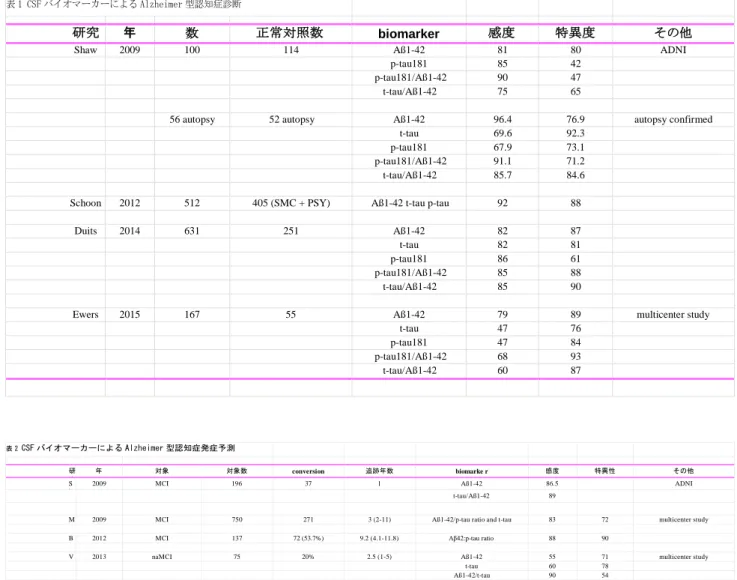Select the 52 autopsy cell
The image size is (737, 580).
tap(291, 119)
